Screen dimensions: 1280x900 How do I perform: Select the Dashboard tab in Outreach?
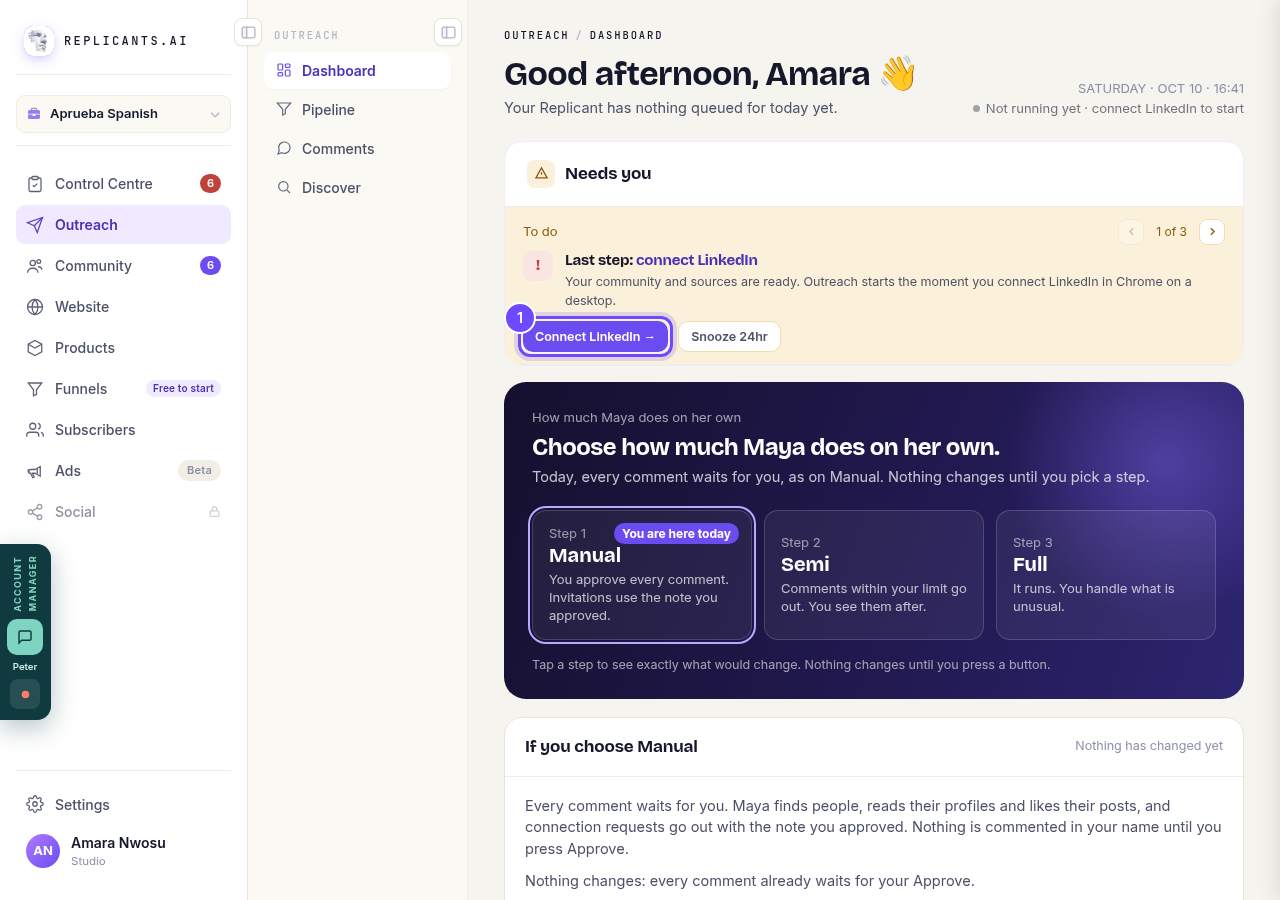coord(357,71)
